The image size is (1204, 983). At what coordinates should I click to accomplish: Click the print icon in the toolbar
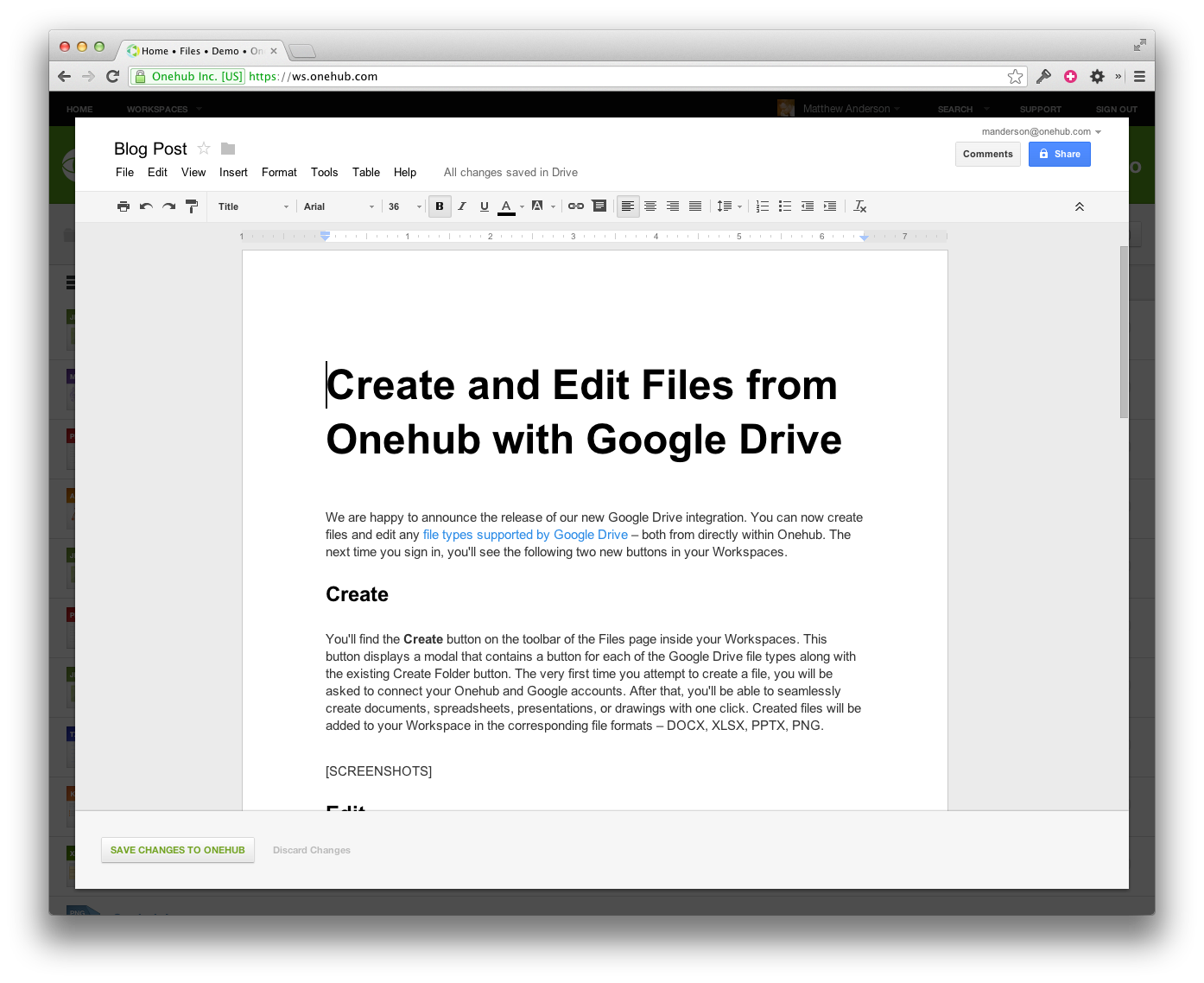tap(124, 206)
